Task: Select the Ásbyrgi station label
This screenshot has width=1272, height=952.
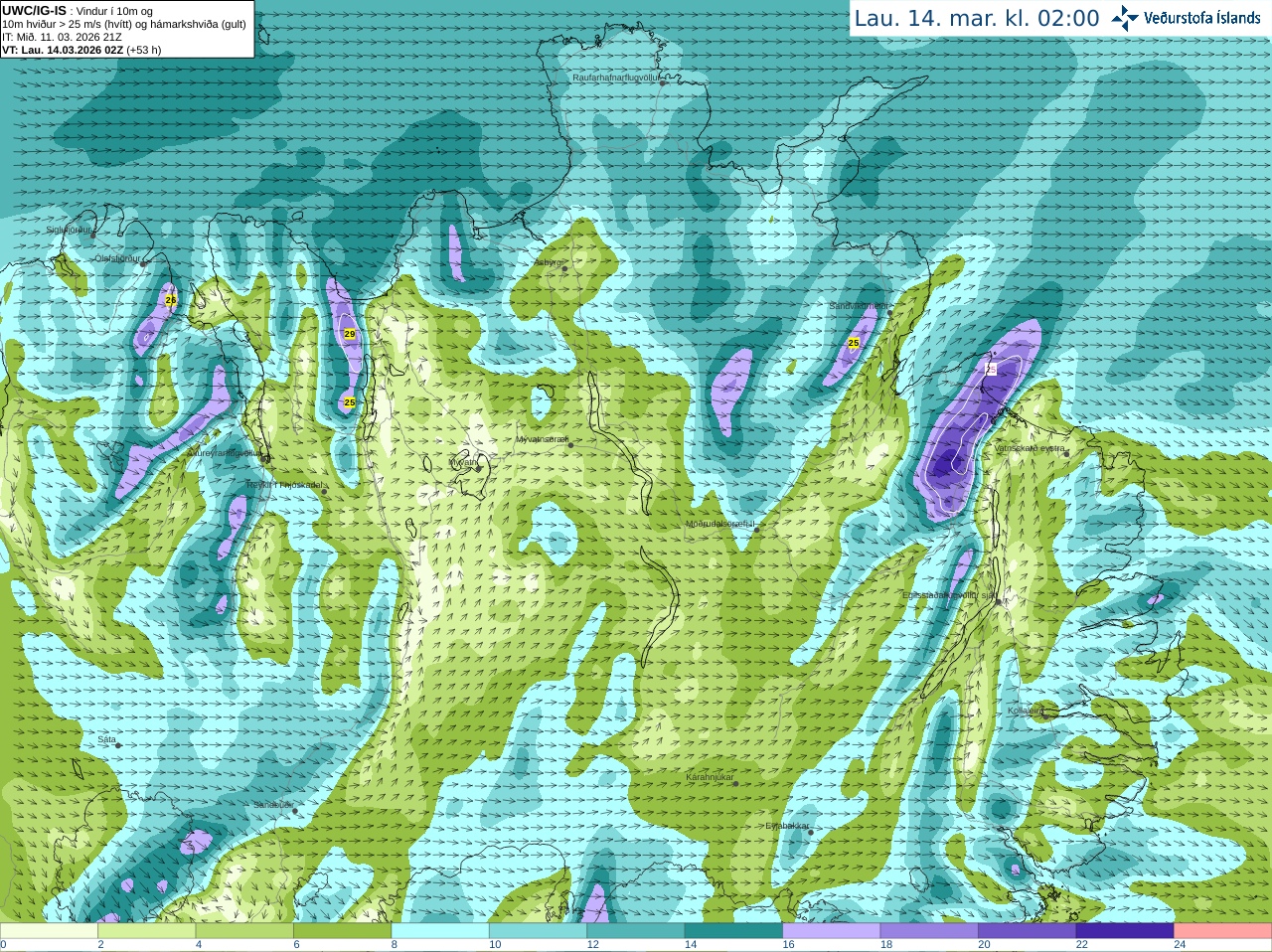Action: coord(549,262)
